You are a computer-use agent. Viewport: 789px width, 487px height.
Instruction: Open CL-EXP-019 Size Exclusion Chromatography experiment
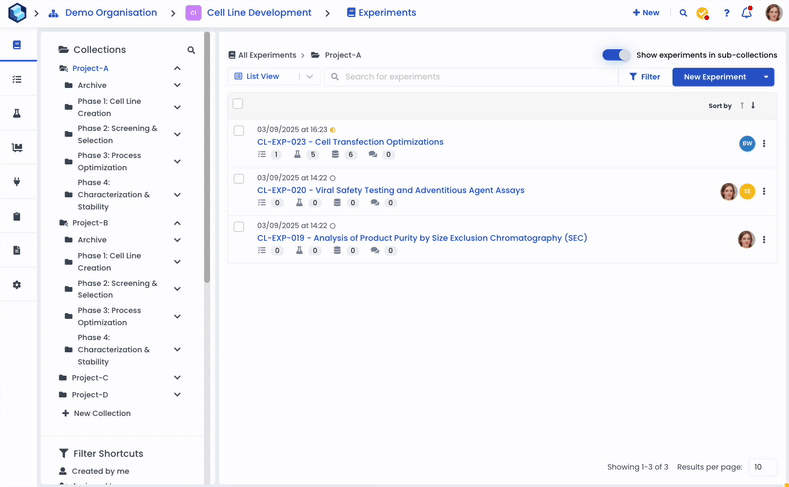tap(422, 238)
